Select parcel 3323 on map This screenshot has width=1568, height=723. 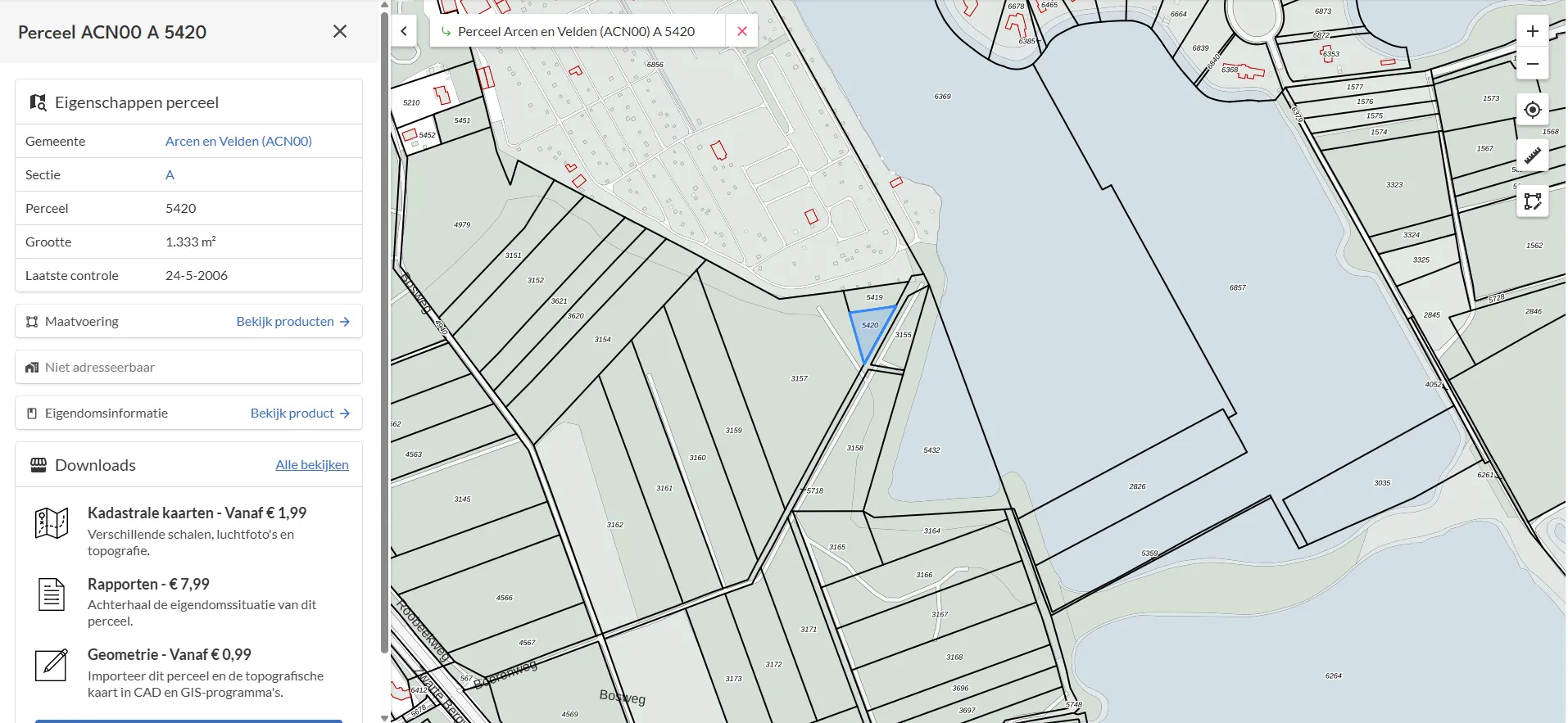click(x=1394, y=184)
